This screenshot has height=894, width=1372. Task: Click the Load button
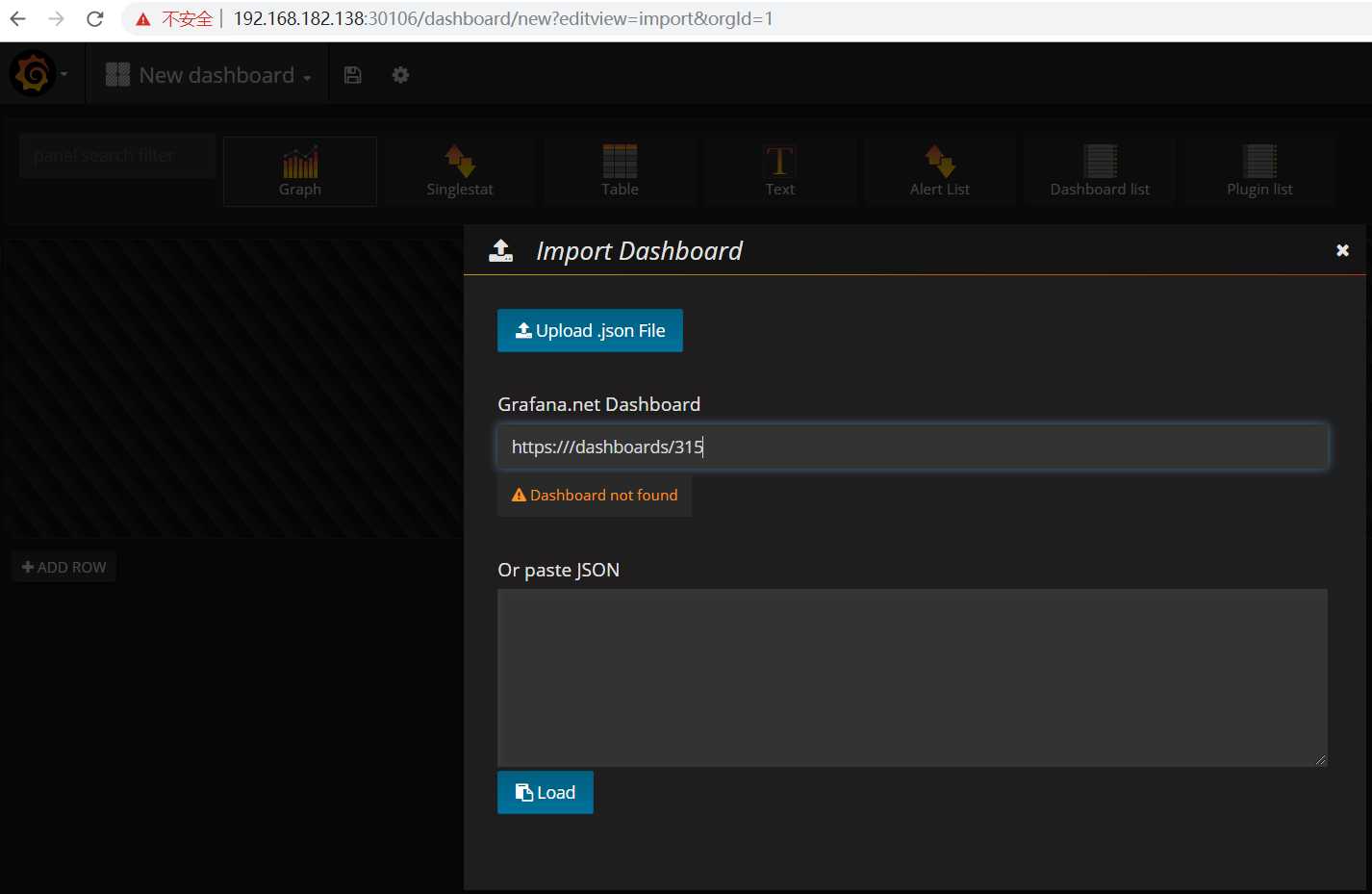(545, 792)
